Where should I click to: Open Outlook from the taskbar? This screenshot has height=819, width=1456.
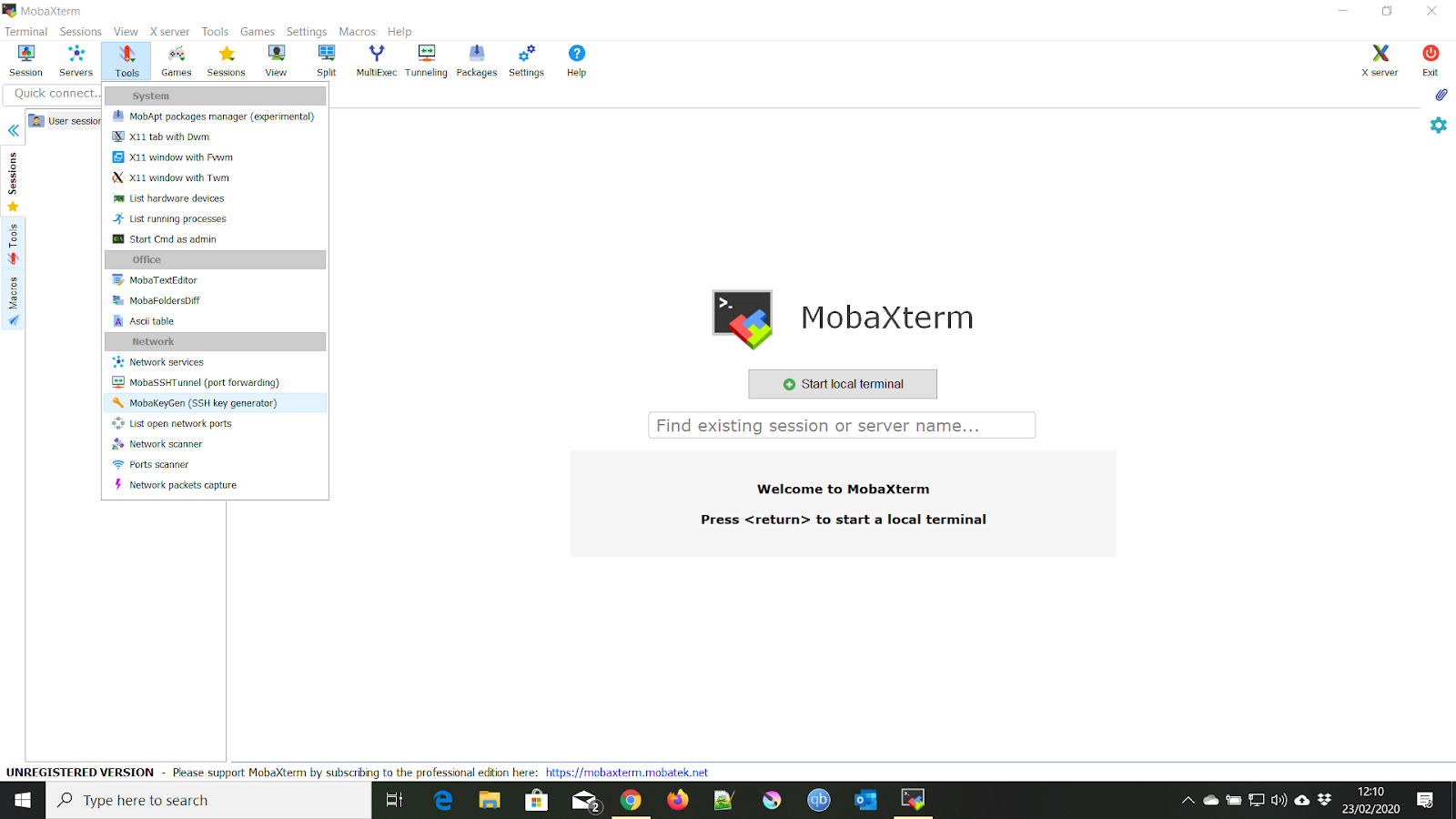click(x=865, y=800)
